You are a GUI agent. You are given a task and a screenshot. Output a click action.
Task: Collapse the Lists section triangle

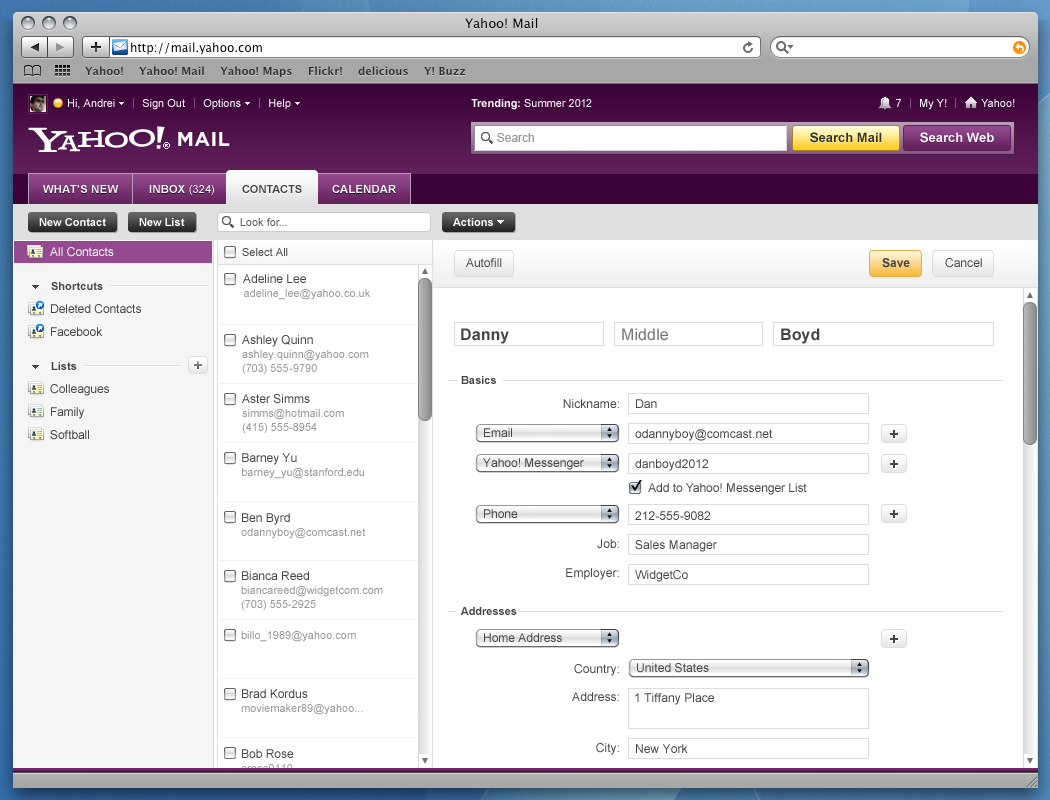tap(35, 367)
